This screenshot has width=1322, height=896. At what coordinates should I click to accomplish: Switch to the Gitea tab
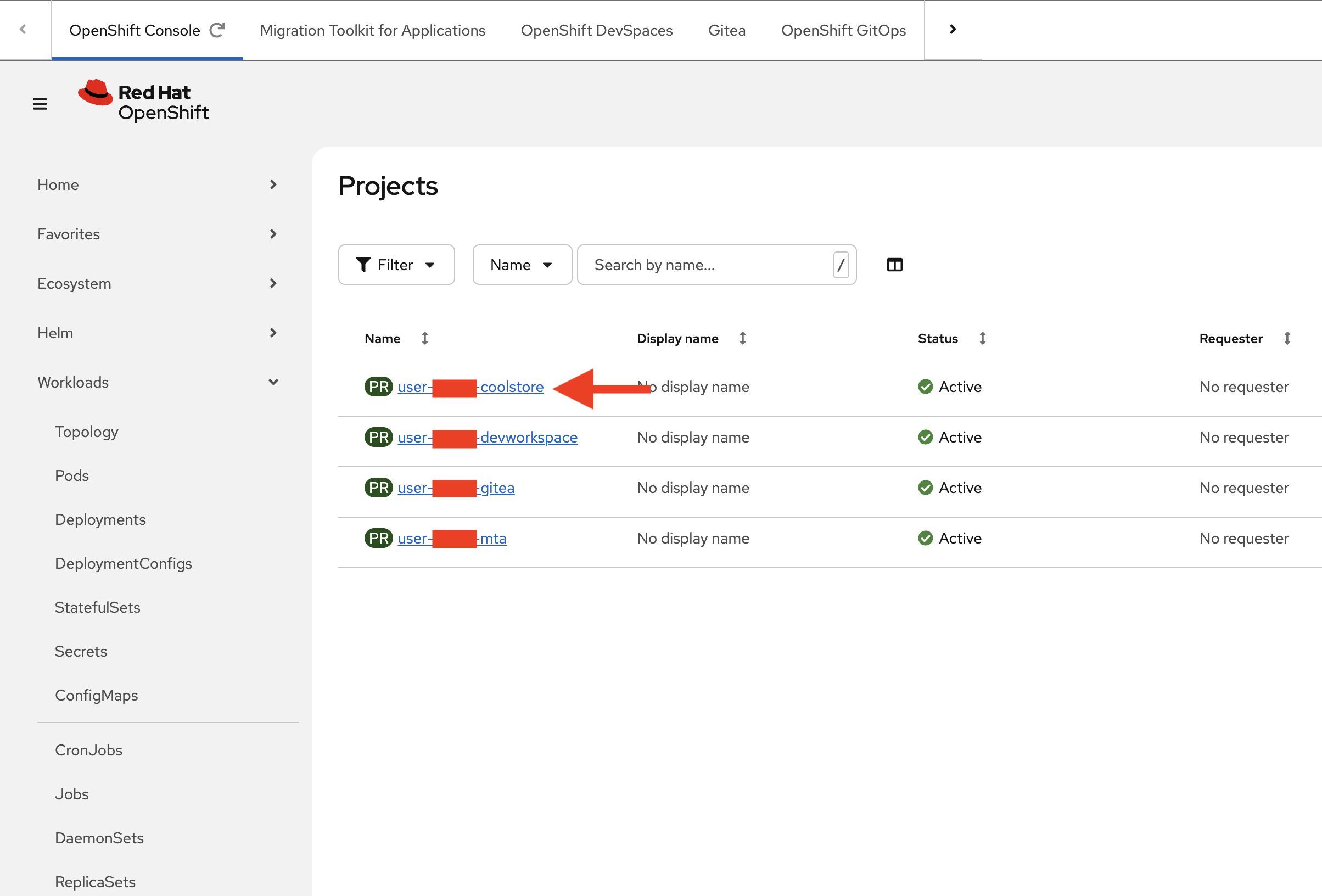726,30
